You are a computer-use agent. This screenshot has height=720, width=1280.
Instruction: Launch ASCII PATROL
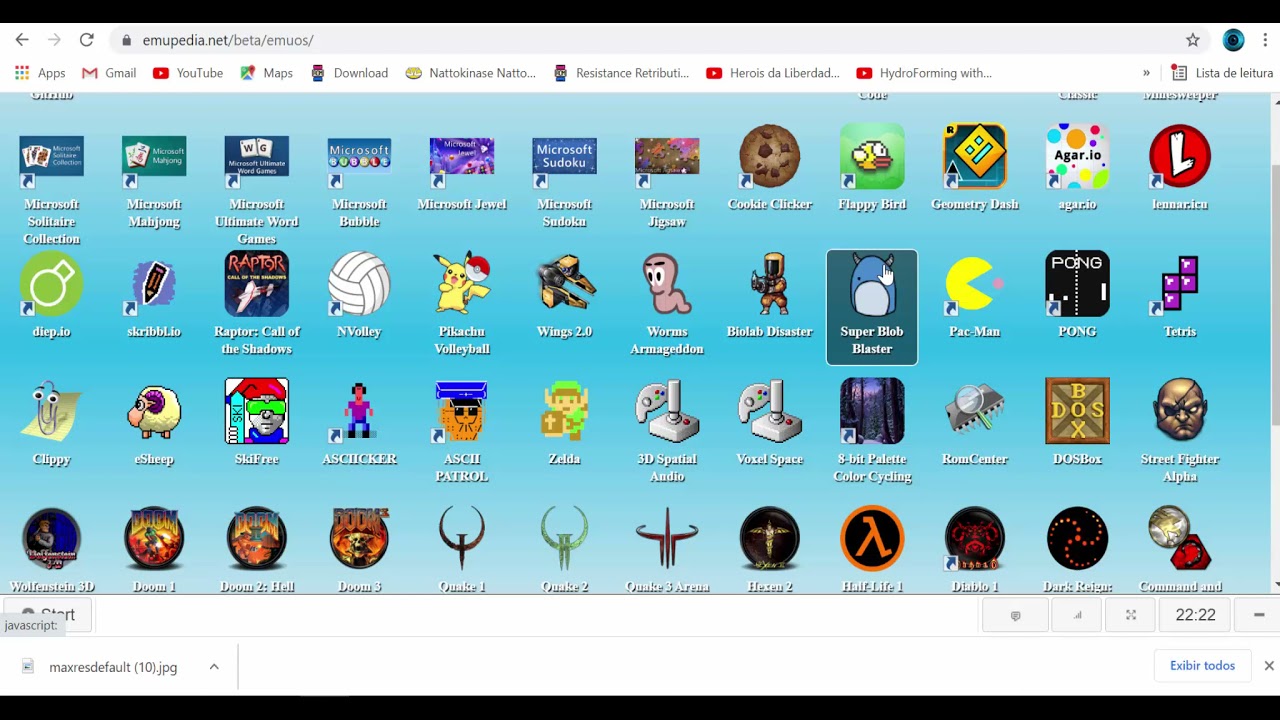click(x=462, y=412)
